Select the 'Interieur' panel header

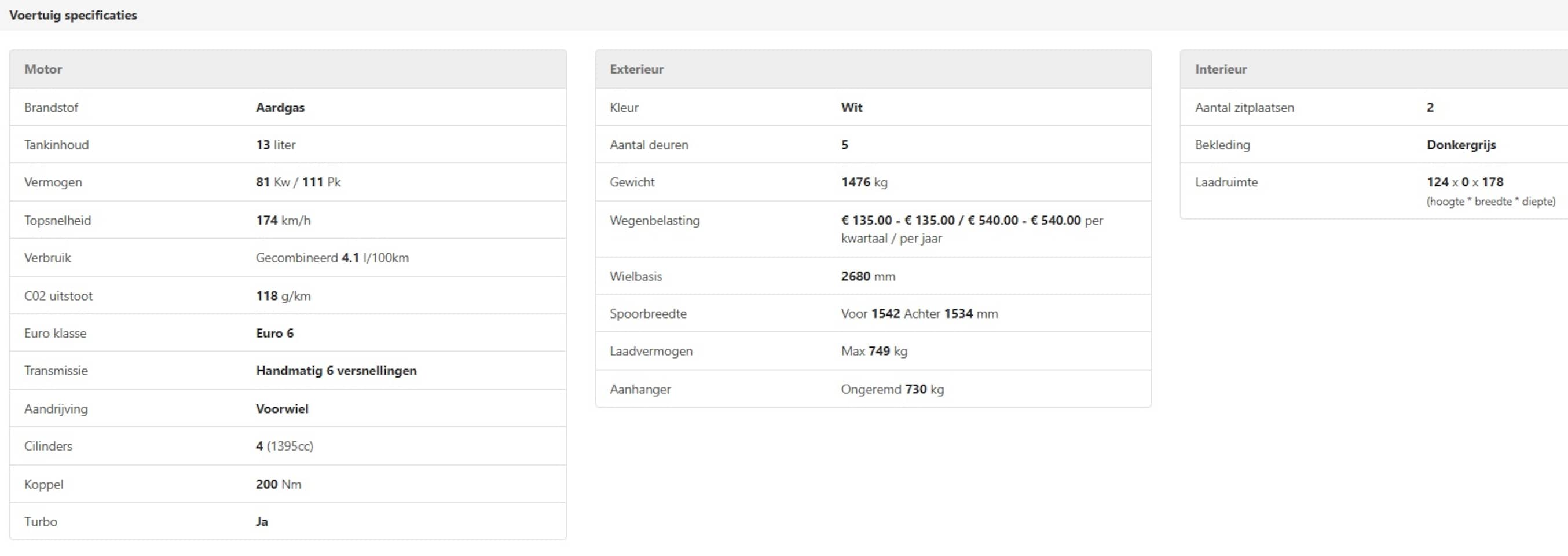(1374, 69)
